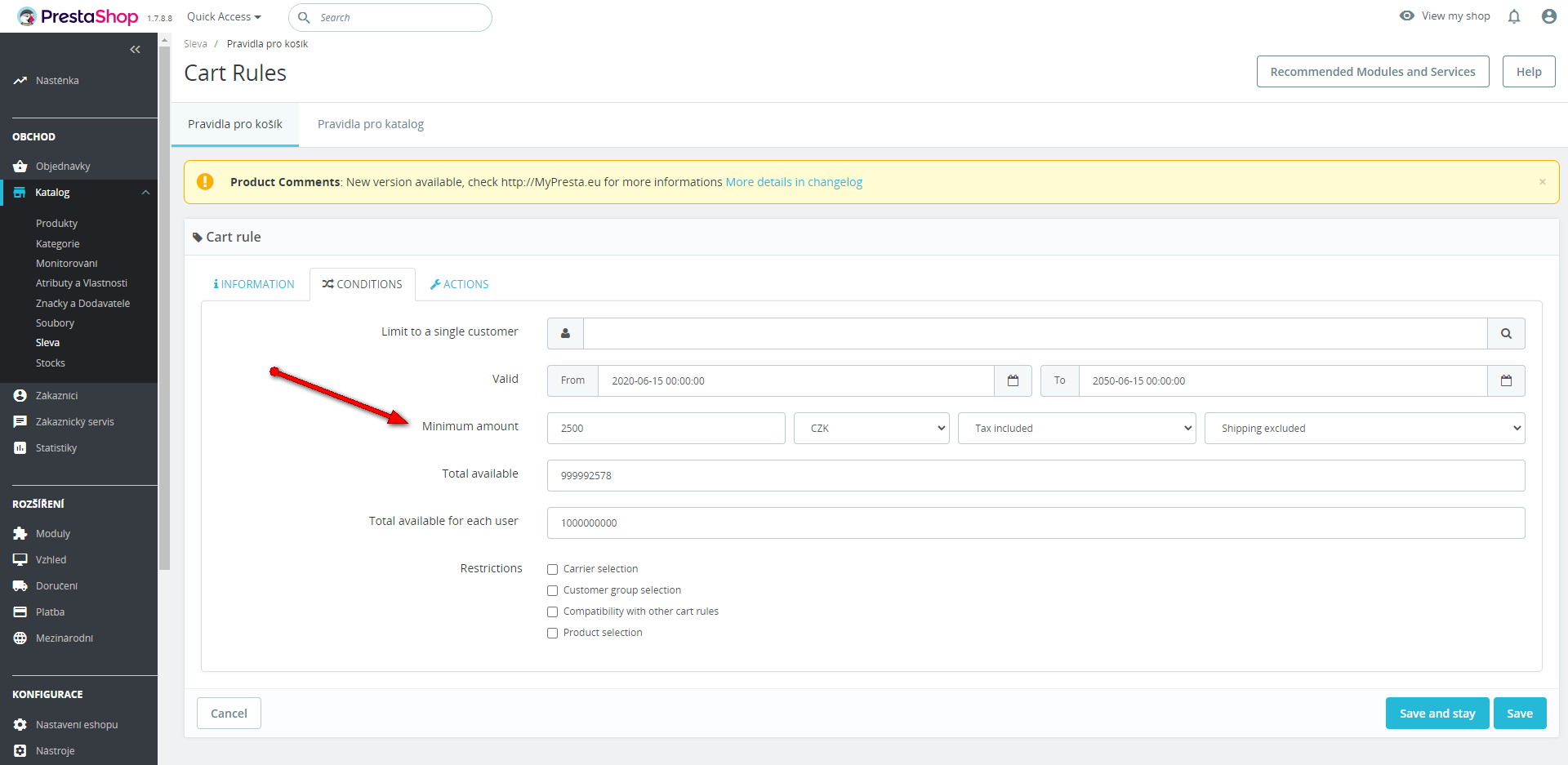The image size is (1568, 765).
Task: Open Recommended Modules and Services
Action: coord(1373,72)
